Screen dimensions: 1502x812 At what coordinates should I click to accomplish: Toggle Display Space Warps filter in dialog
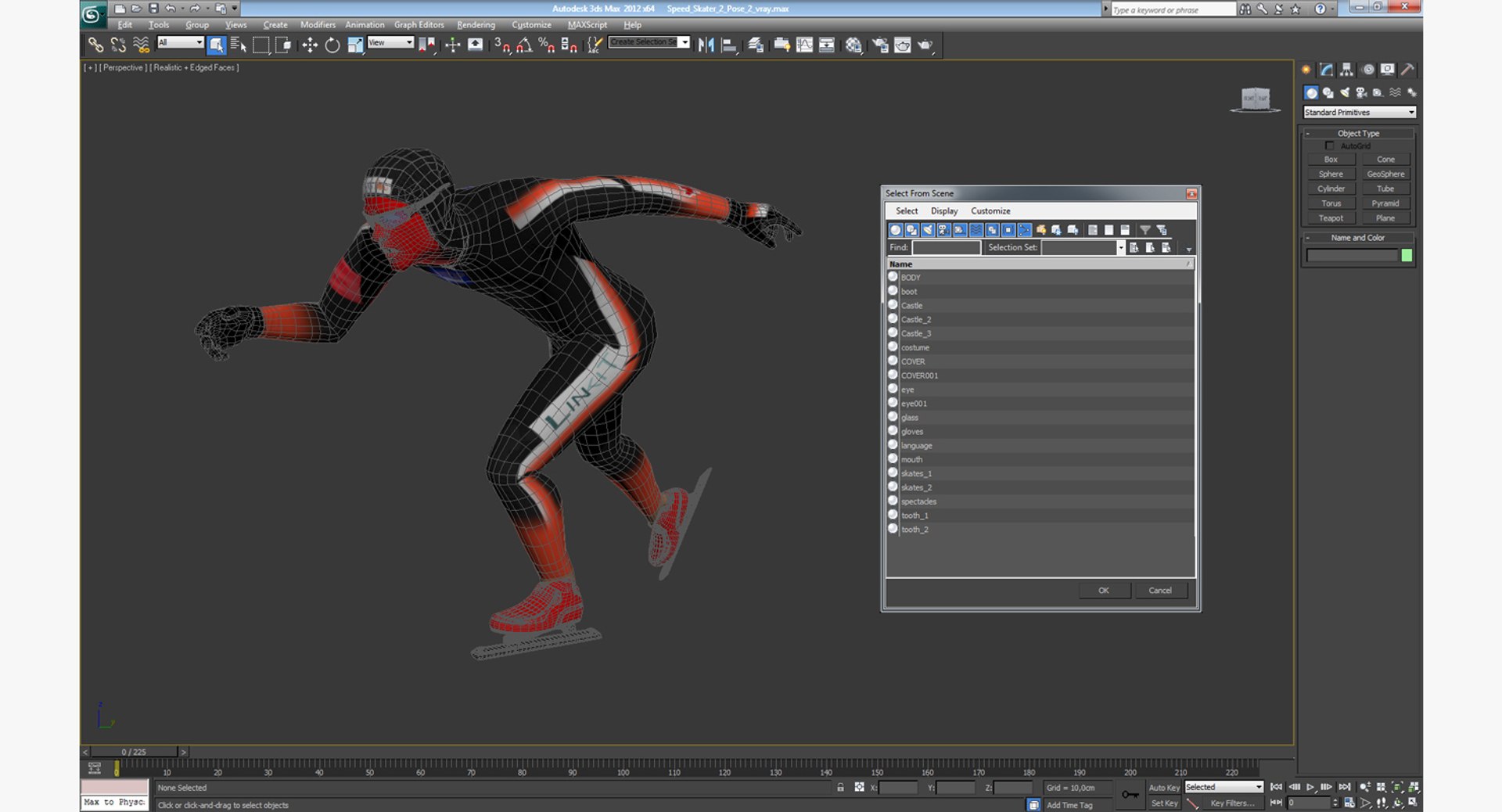[x=976, y=230]
